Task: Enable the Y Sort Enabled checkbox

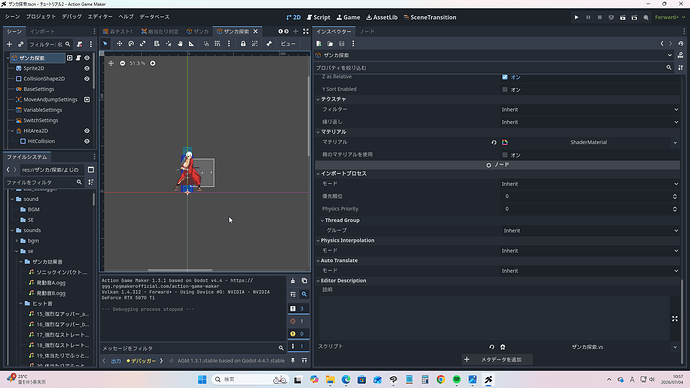Action: (505, 89)
